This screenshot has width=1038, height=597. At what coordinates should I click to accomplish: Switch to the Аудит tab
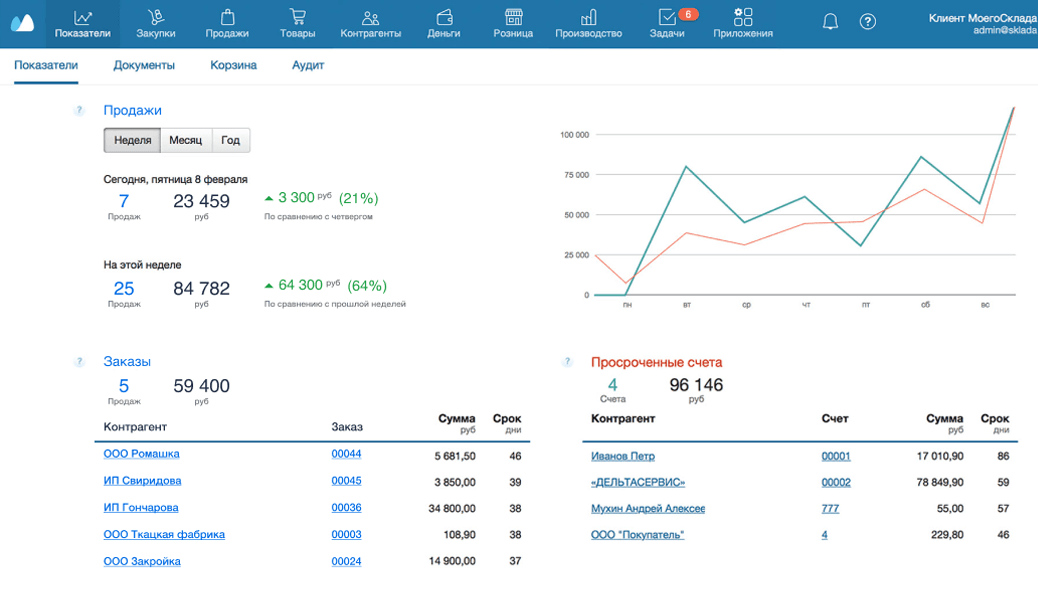[308, 66]
